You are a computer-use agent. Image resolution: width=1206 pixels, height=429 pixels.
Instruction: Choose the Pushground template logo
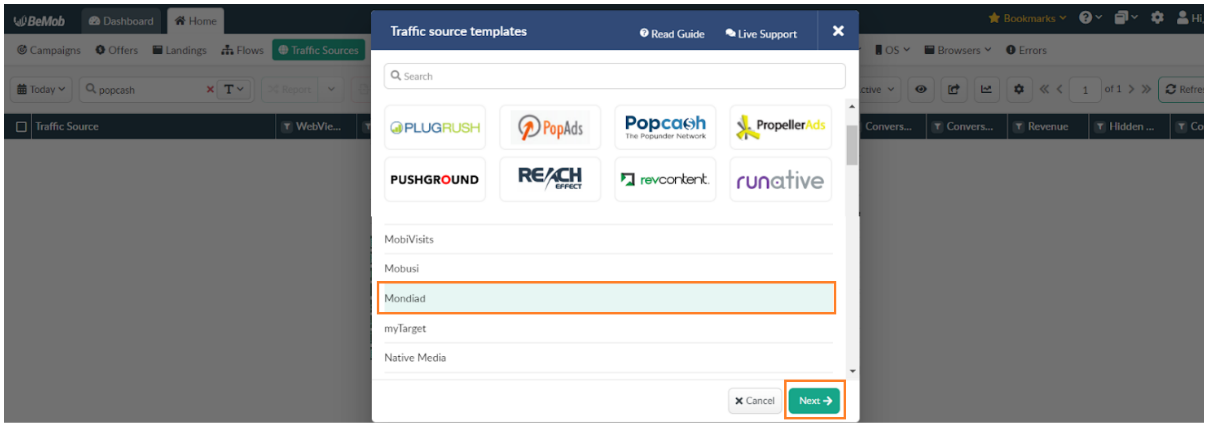pos(435,180)
